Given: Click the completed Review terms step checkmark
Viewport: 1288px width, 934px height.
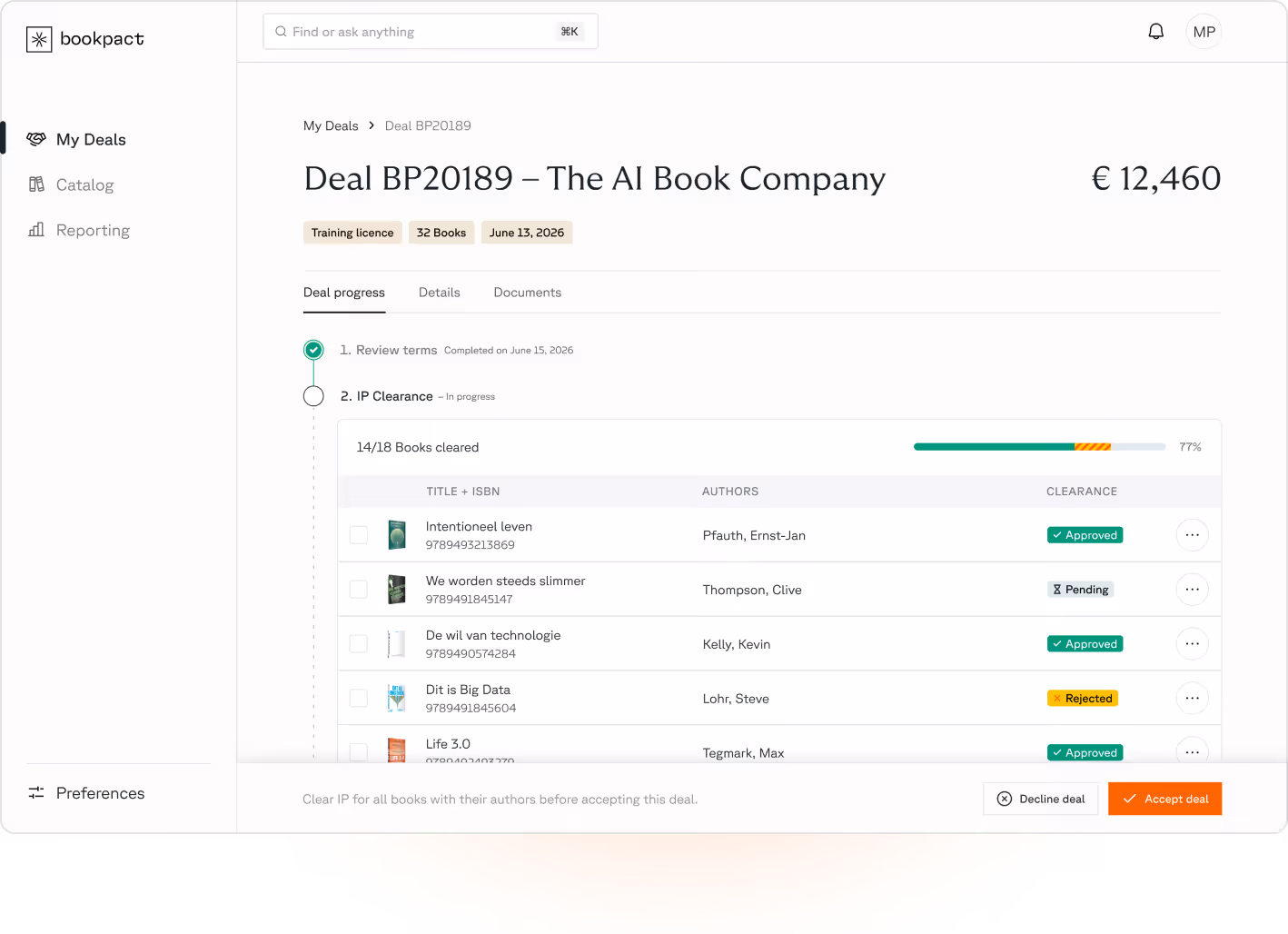Looking at the screenshot, I should coord(313,350).
